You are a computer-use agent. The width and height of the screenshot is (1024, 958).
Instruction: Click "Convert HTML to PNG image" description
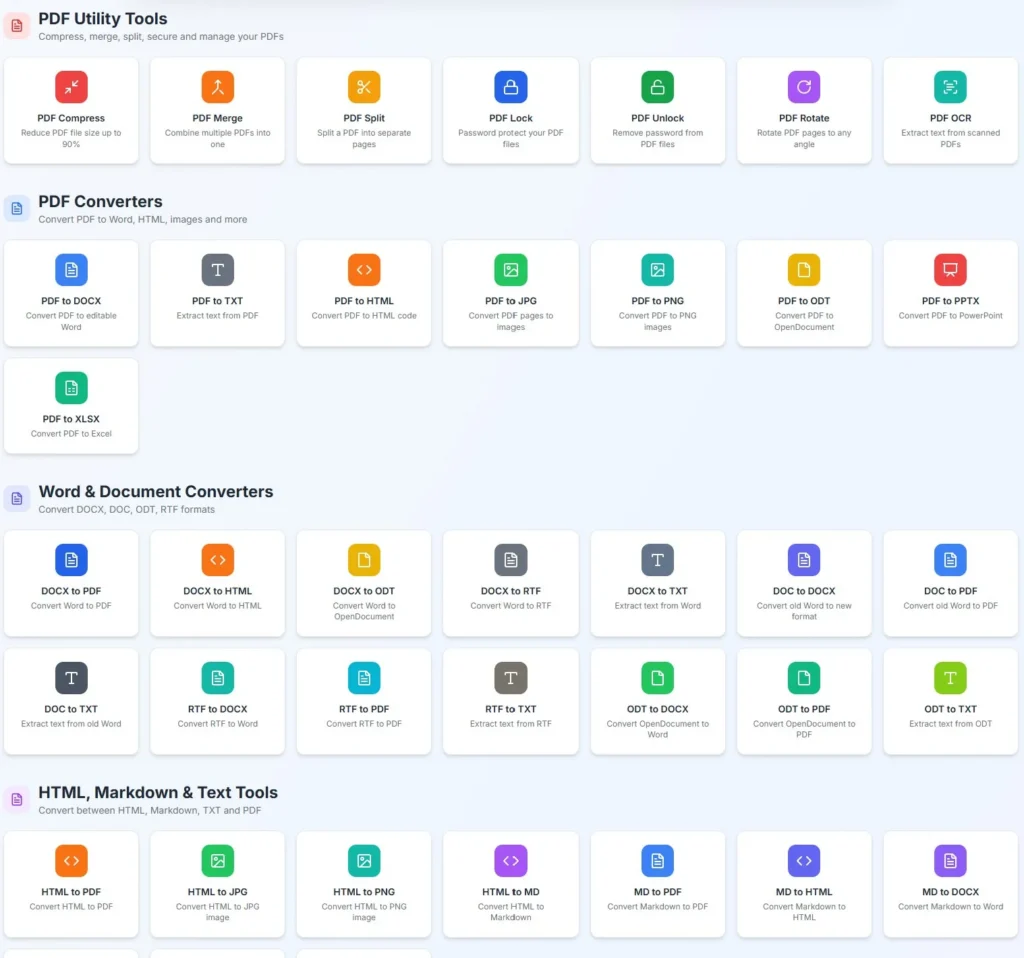[364, 912]
